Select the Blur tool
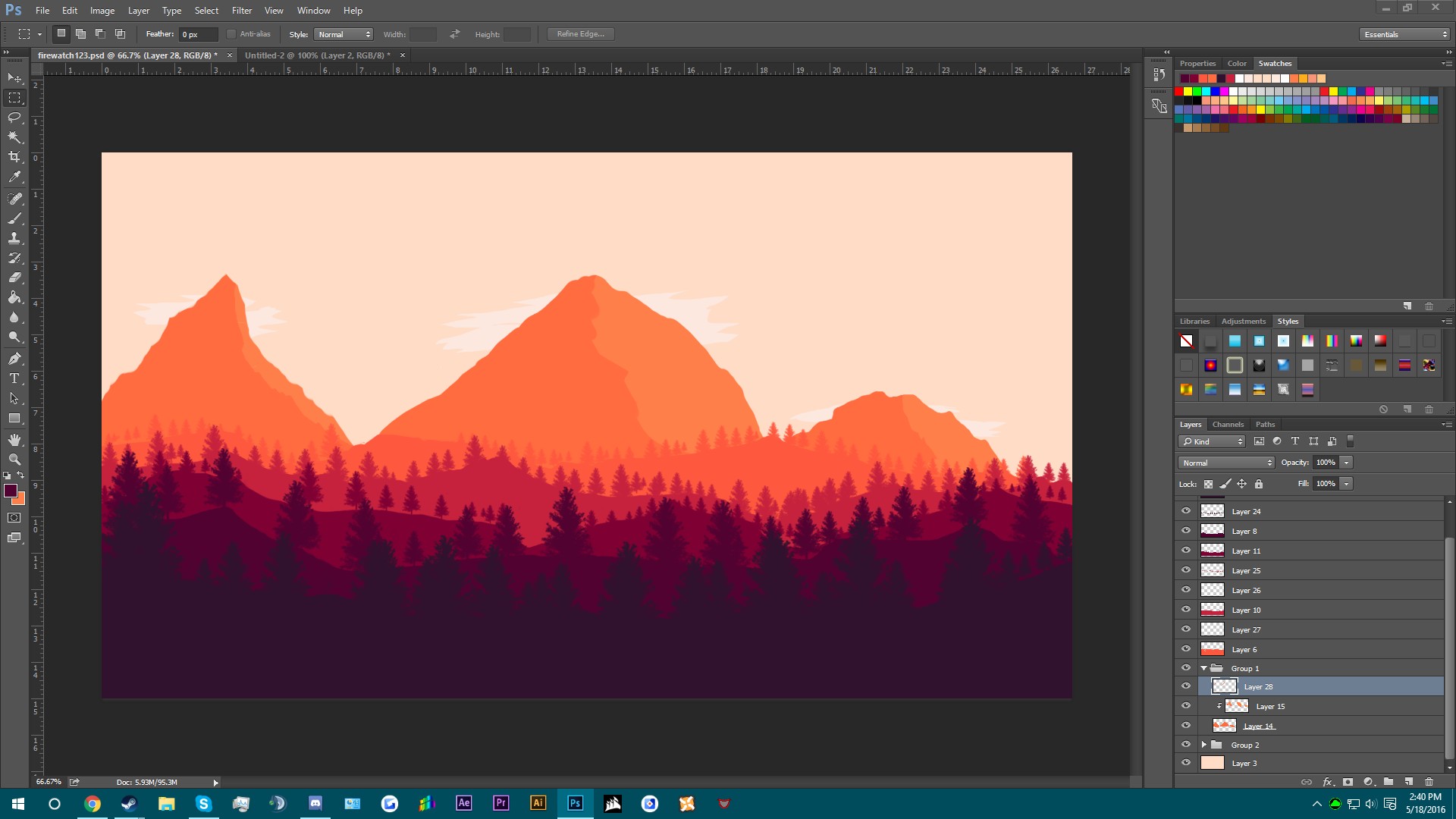Image resolution: width=1456 pixels, height=819 pixels. pyautogui.click(x=14, y=318)
